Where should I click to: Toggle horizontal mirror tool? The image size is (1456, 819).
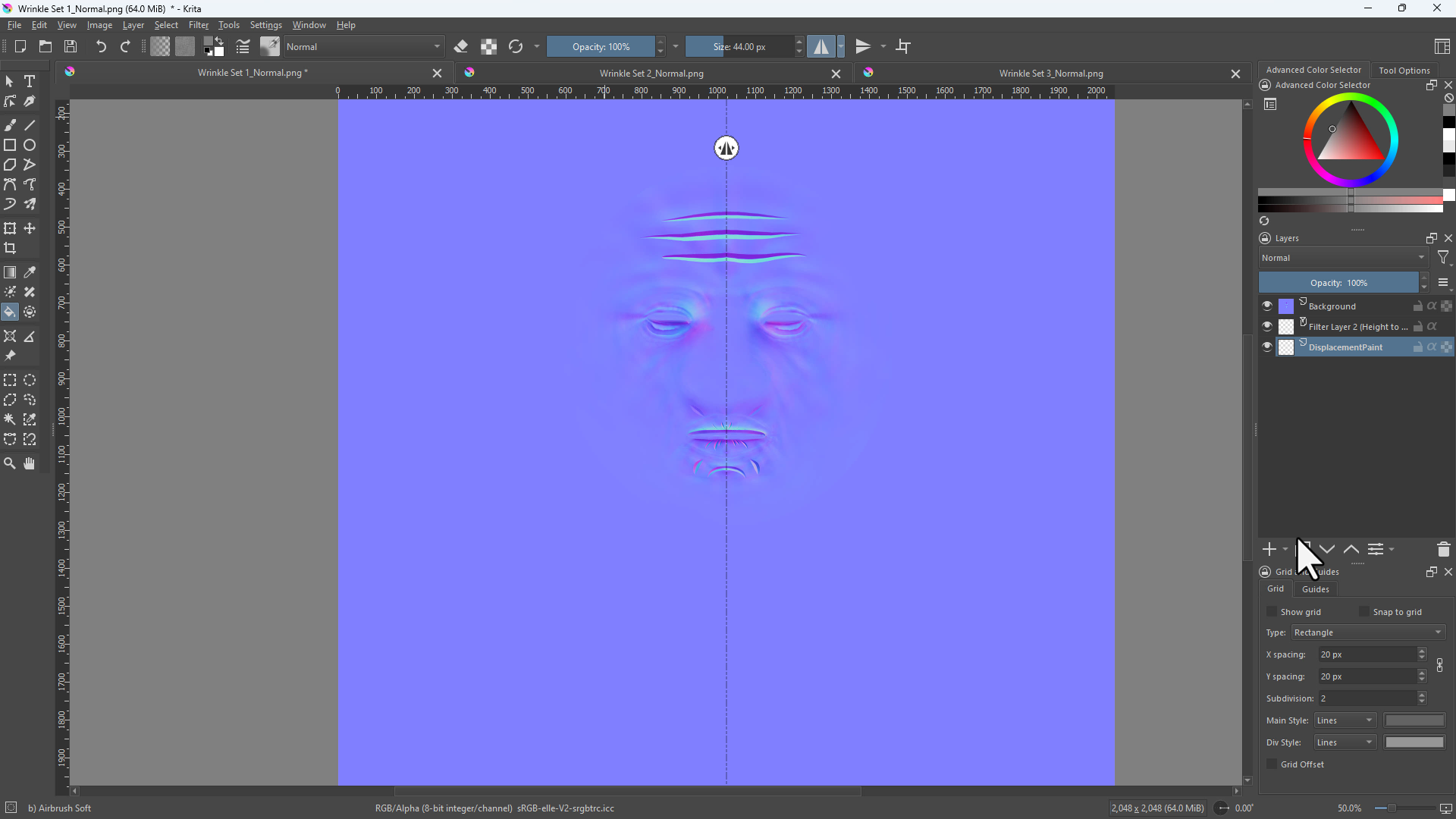coord(821,46)
